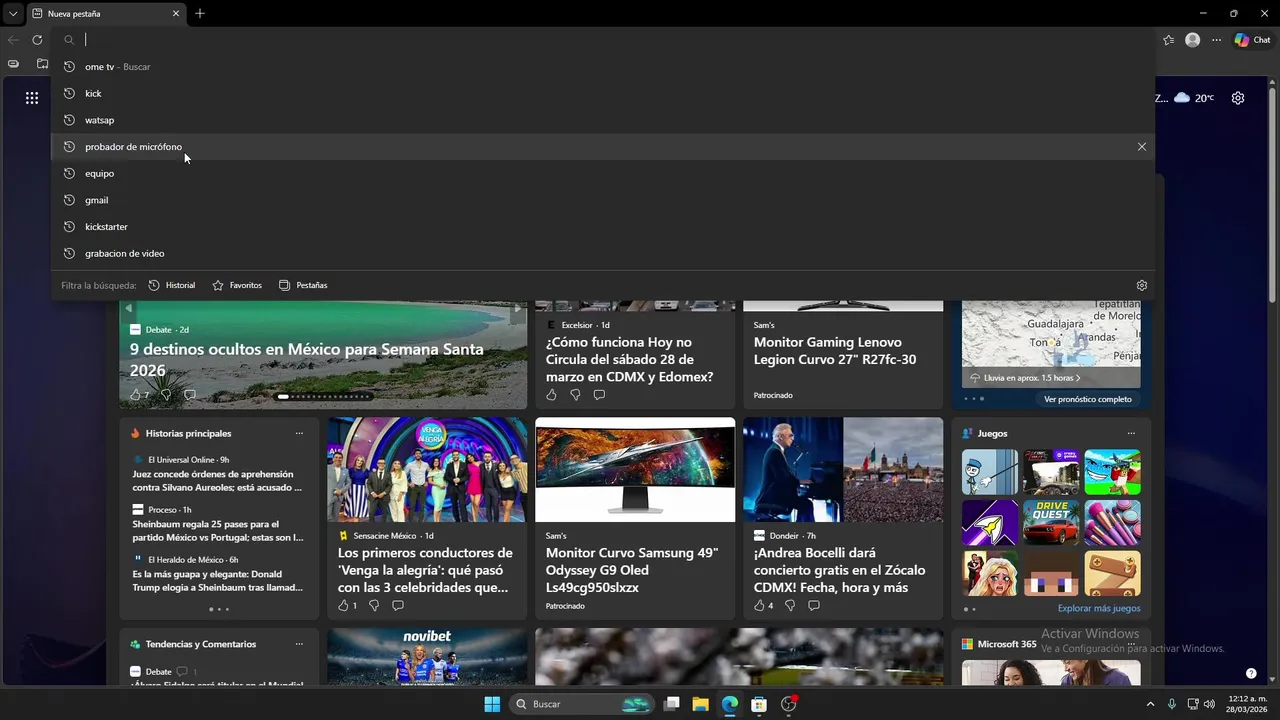This screenshot has width=1280, height=720.
Task: Open the apps grid launcher icon
Action: click(x=32, y=98)
